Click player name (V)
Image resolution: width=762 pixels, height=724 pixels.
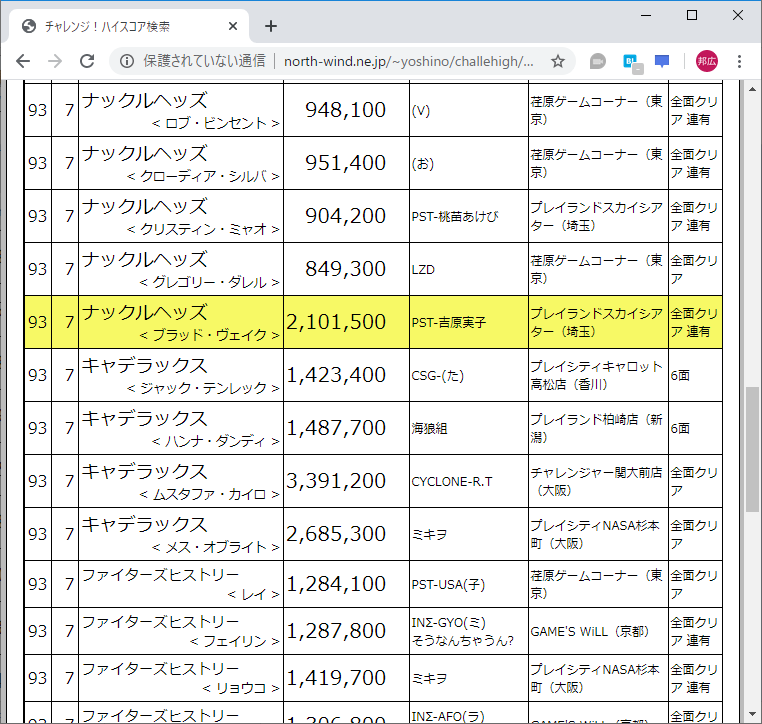point(421,111)
